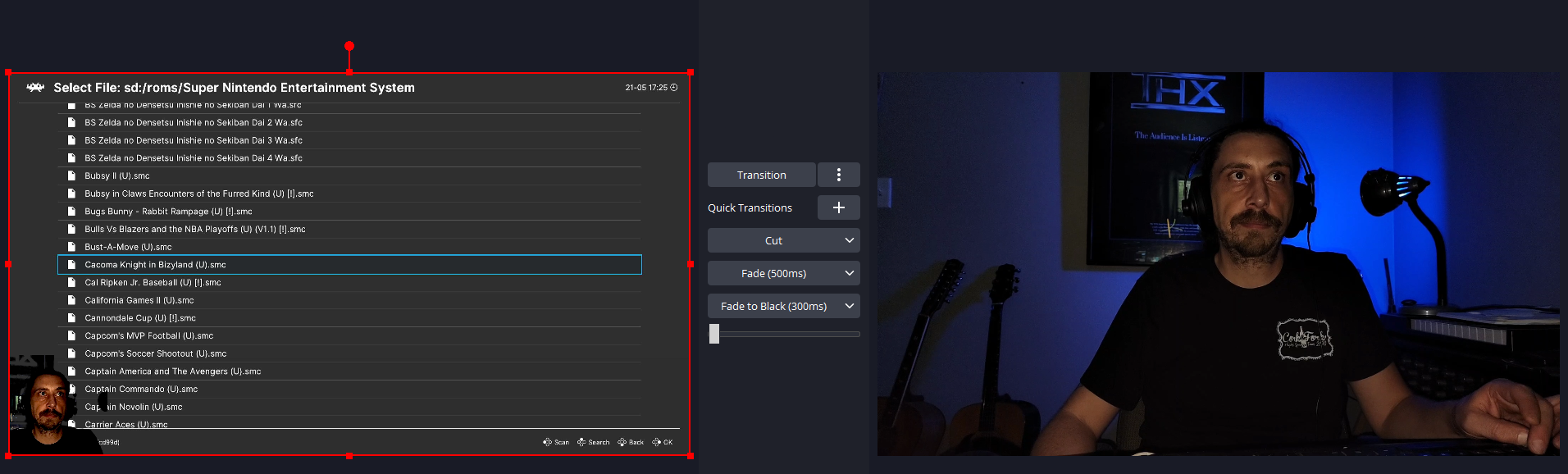The width and height of the screenshot is (1568, 474).
Task: Select 'Captain Novolin (U).smc' row
Action: click(349, 407)
